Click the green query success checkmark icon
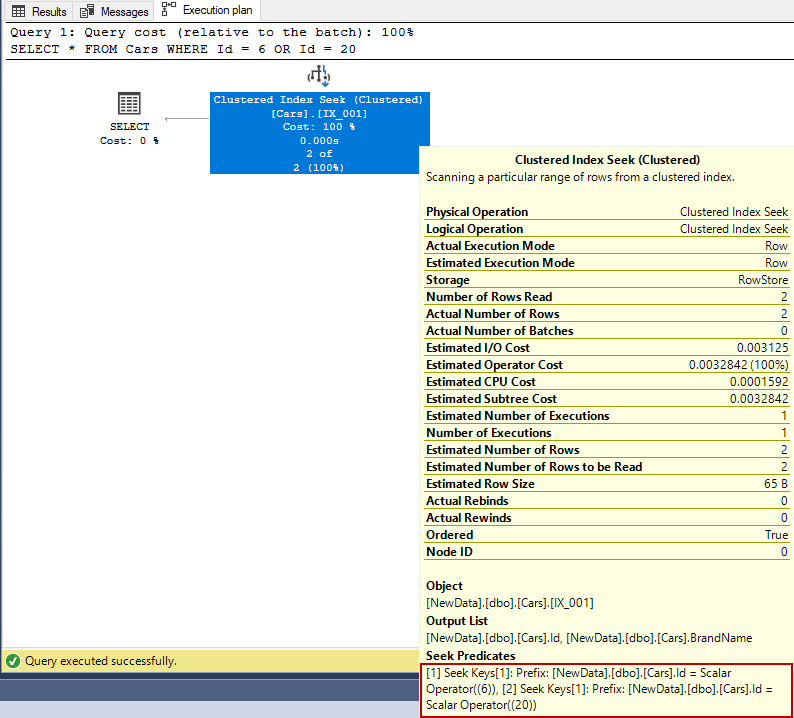794x718 pixels. (13, 661)
